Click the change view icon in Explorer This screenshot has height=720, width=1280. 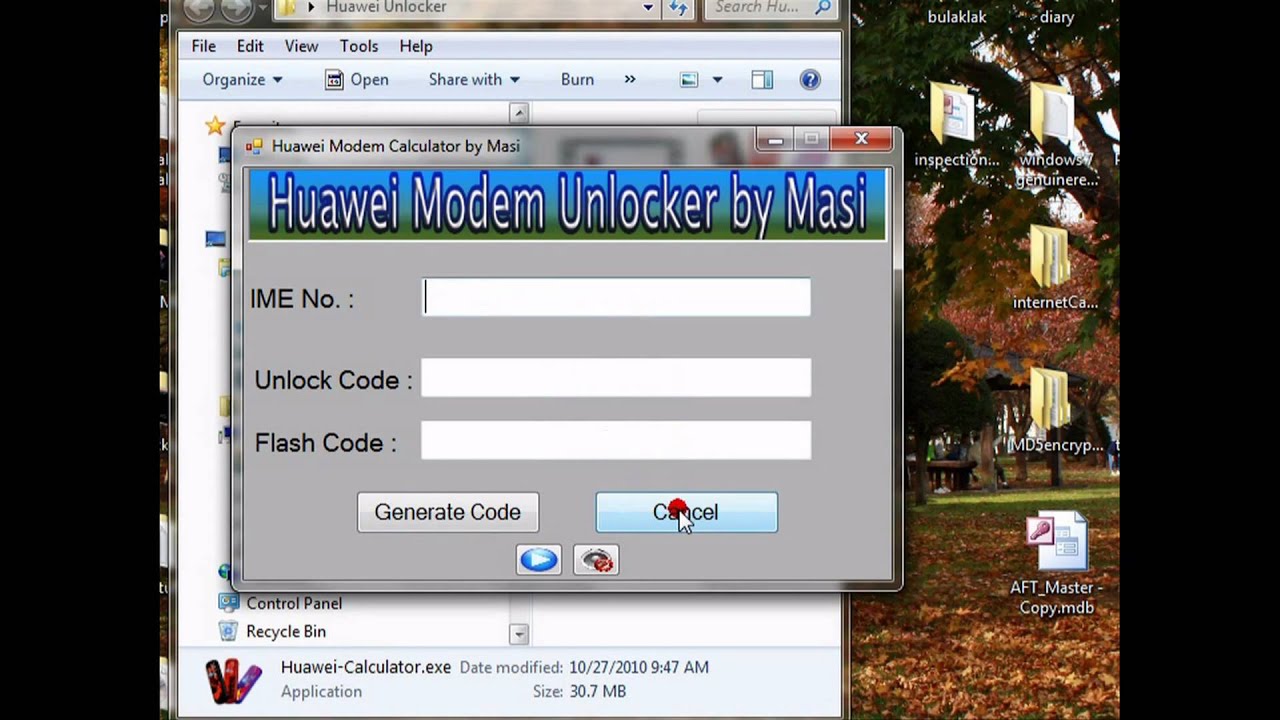pyautogui.click(x=689, y=80)
